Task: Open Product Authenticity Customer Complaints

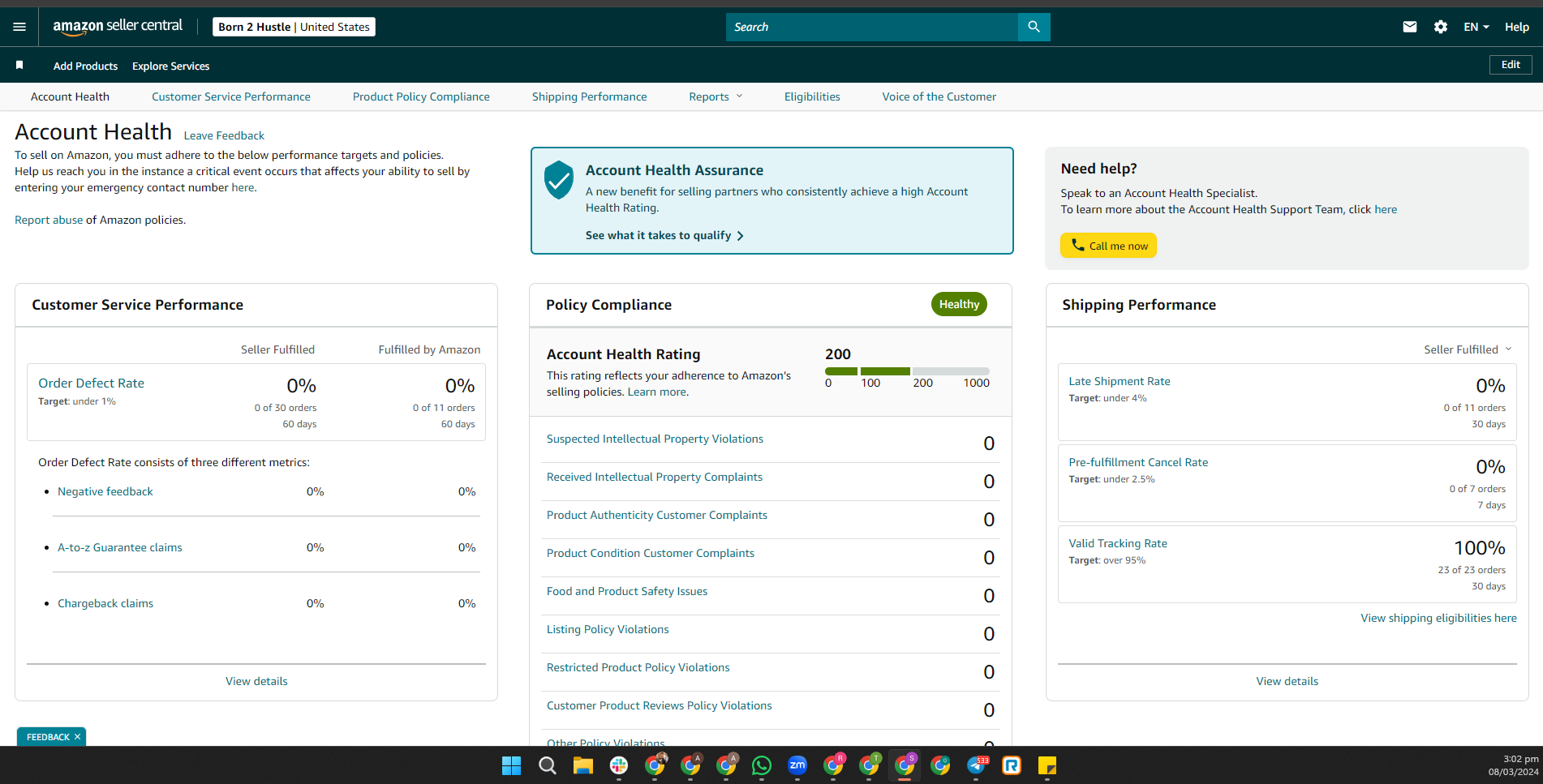Action: click(x=657, y=515)
